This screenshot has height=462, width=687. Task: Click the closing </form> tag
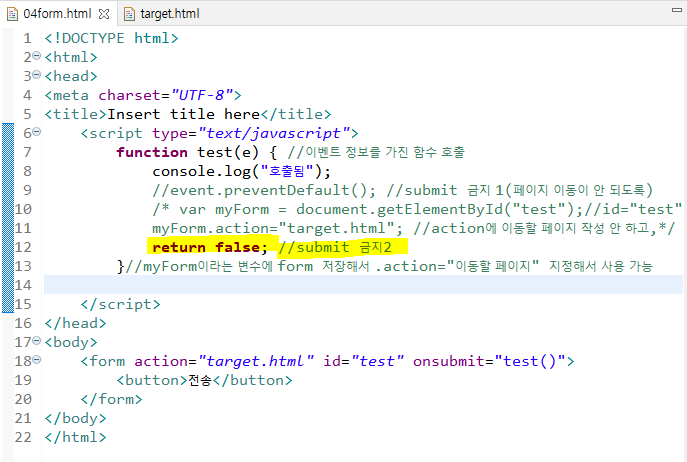pyautogui.click(x=112, y=399)
